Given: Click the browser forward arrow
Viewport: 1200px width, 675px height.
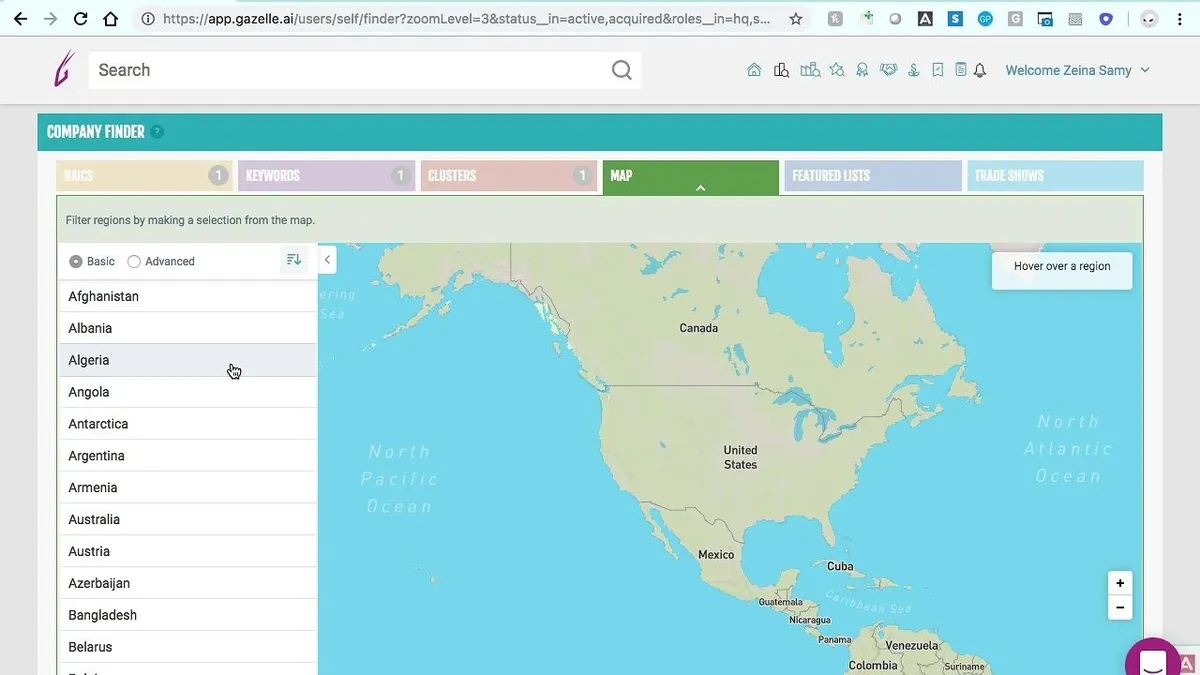Looking at the screenshot, I should [50, 18].
